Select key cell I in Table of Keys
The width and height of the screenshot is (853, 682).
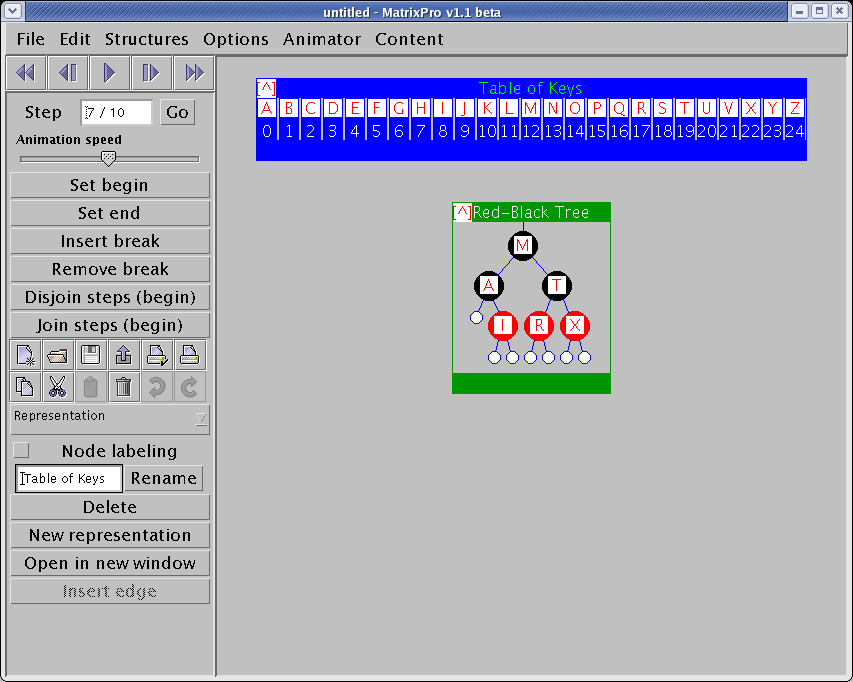coord(442,108)
